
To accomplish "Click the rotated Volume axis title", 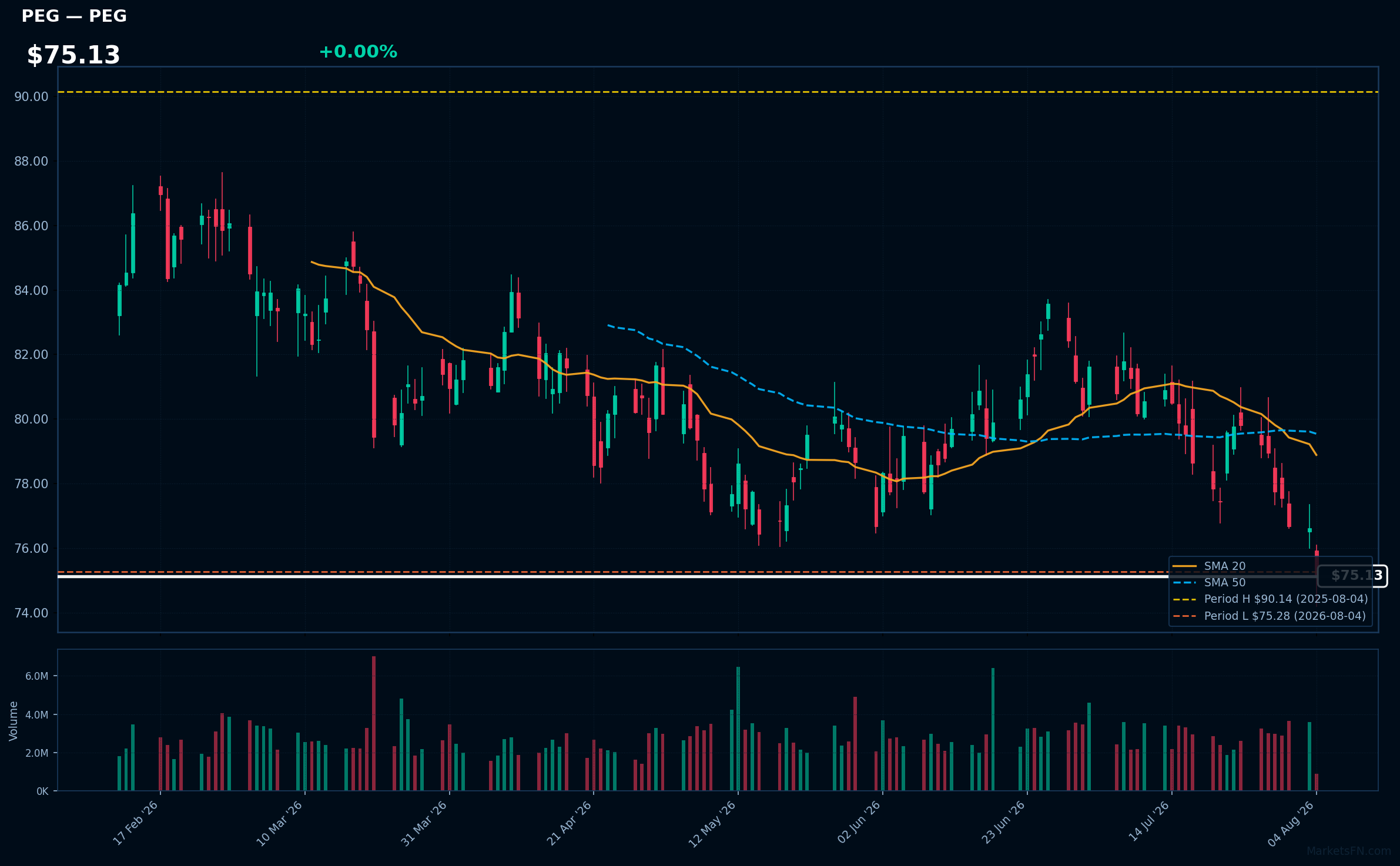I will tap(14, 721).
